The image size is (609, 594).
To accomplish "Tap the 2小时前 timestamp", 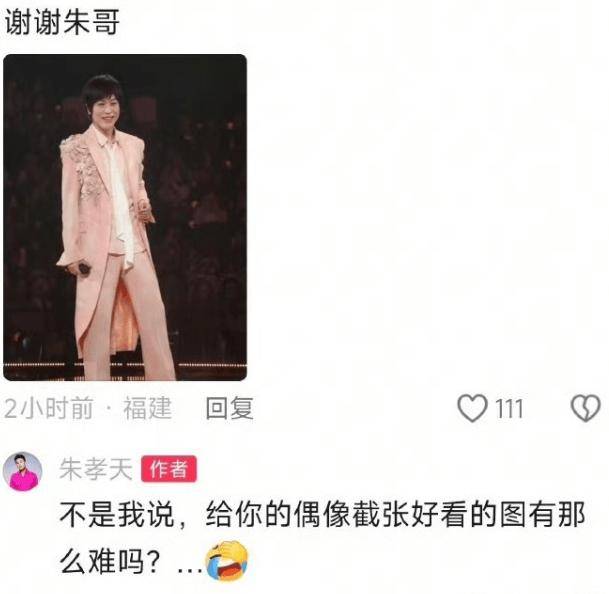I will tap(49, 409).
